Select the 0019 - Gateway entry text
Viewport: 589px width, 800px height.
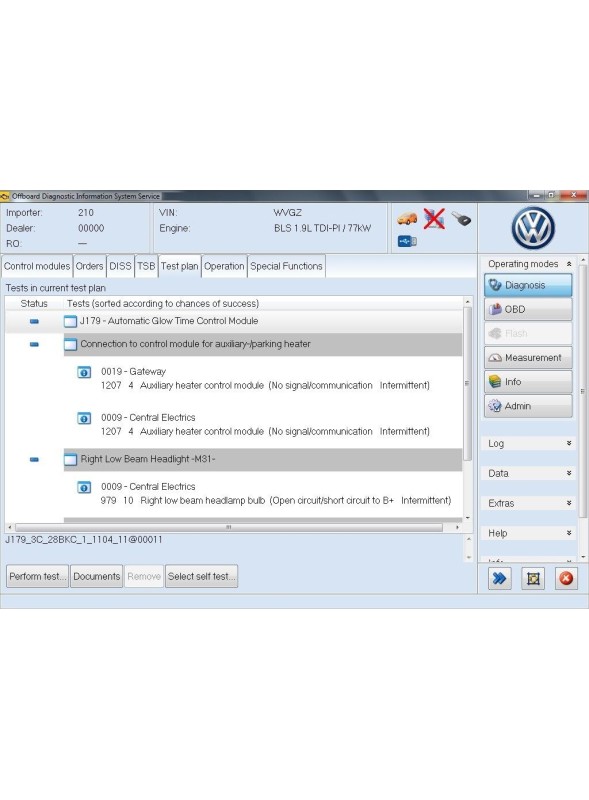click(133, 371)
